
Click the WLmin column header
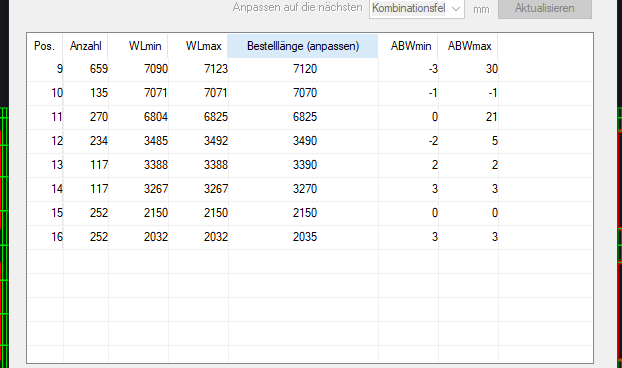point(138,46)
